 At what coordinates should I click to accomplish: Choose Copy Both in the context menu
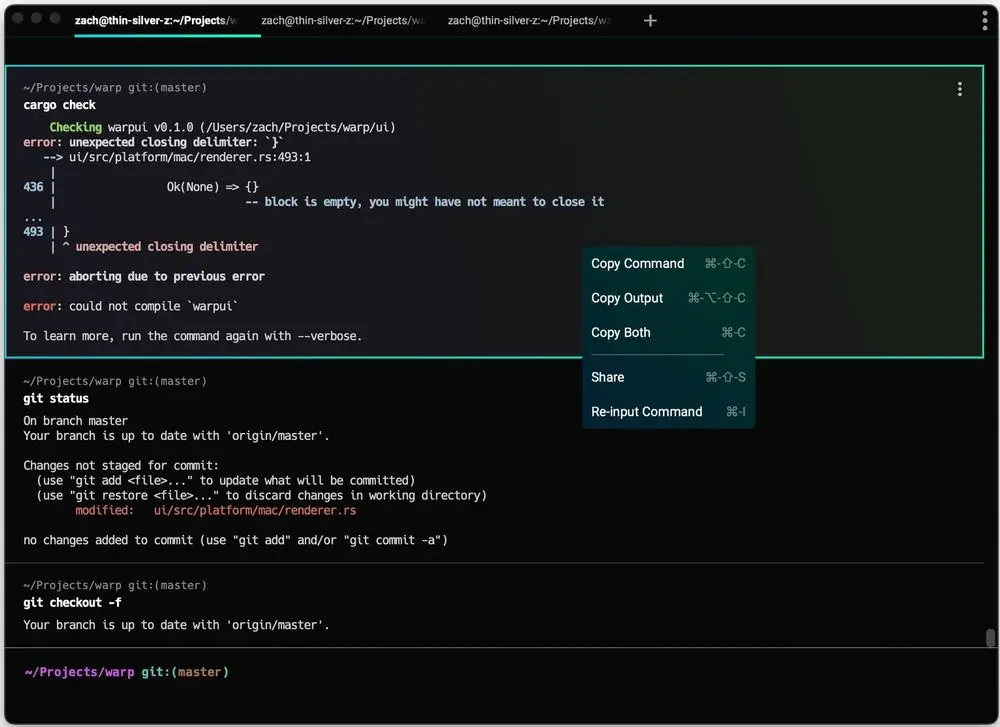[620, 332]
